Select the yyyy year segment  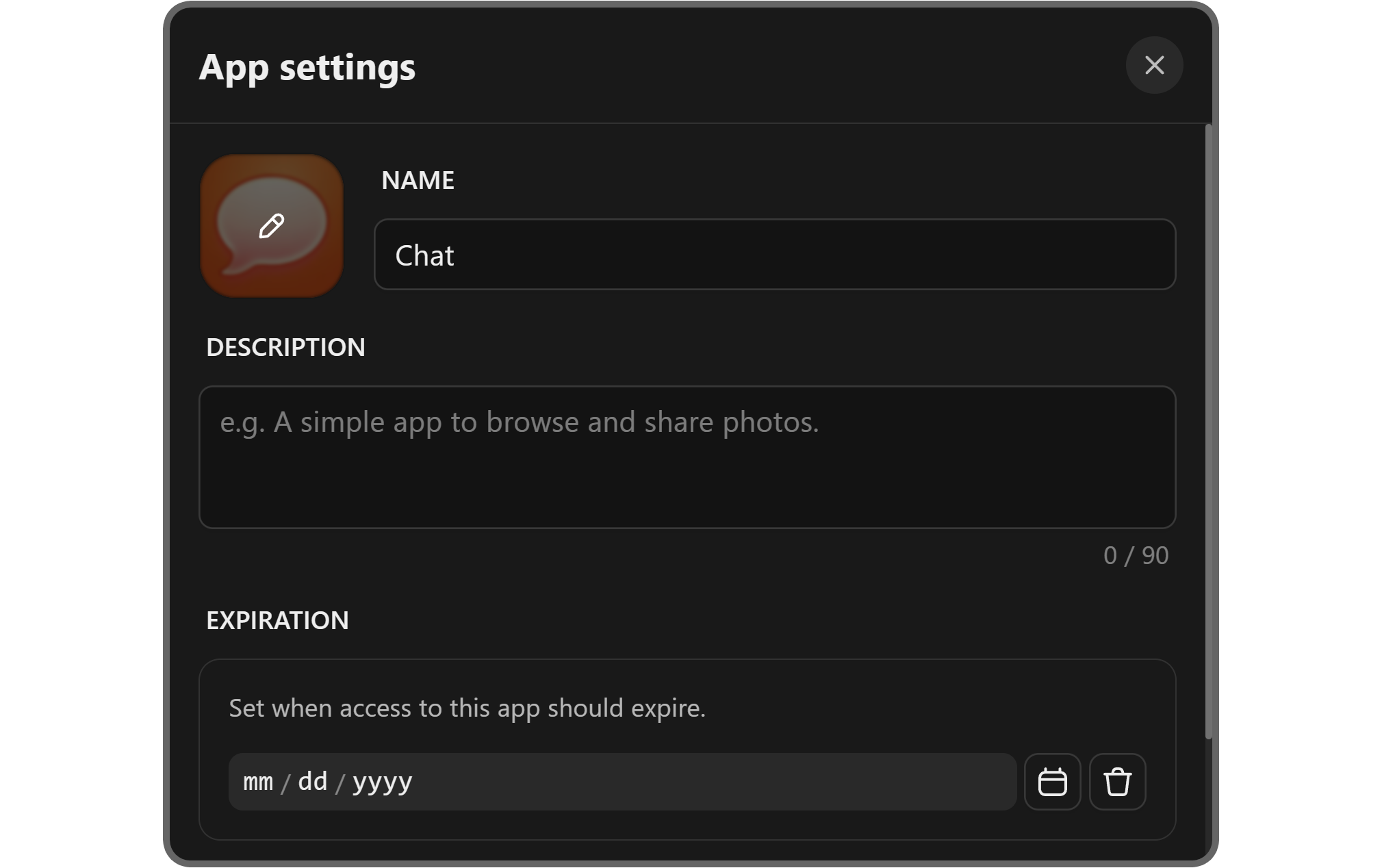[x=382, y=782]
